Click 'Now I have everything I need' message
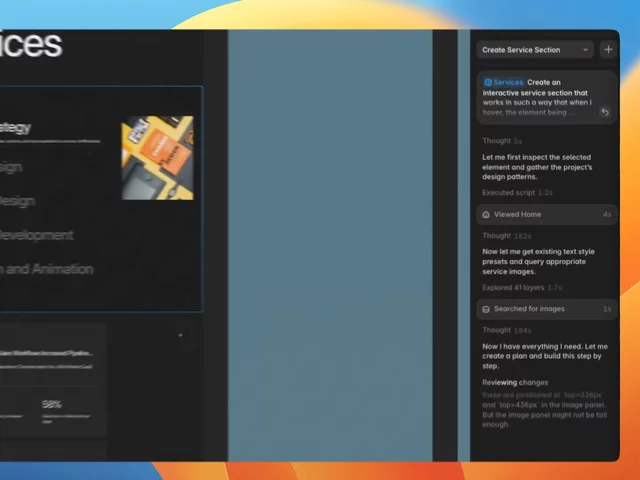The width and height of the screenshot is (640, 480). [x=545, y=356]
